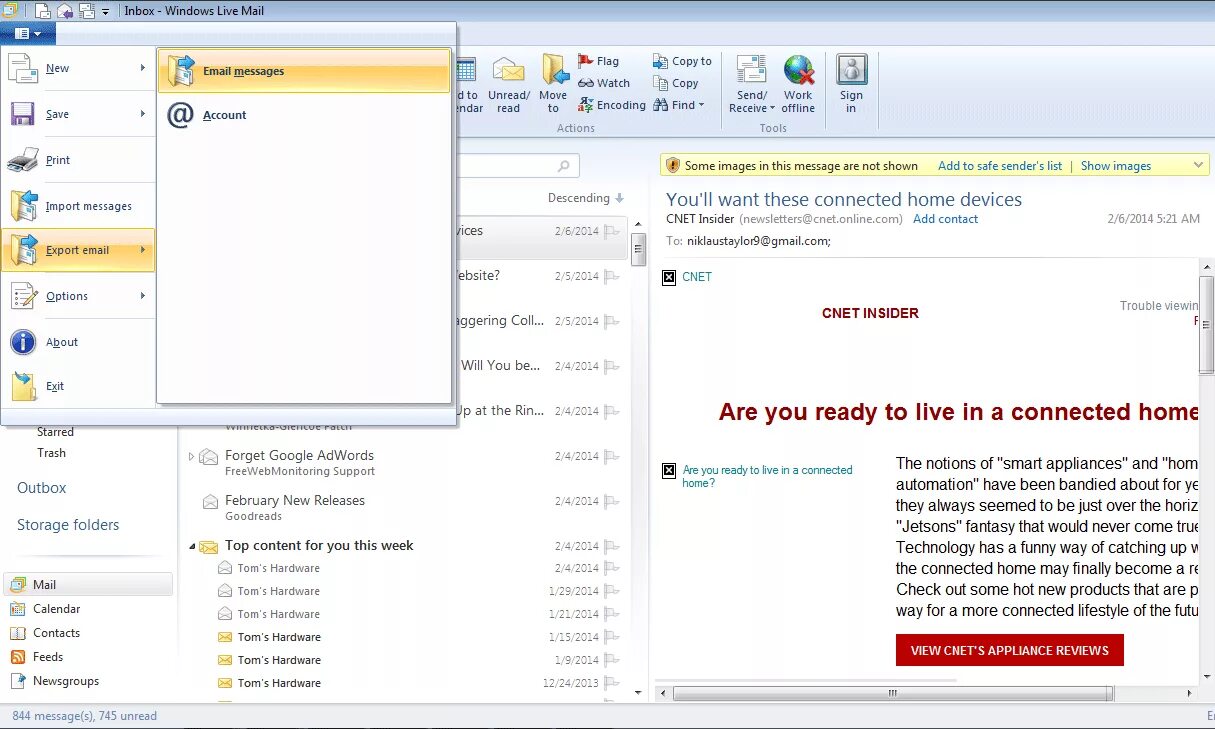Open Tom's Hardware message dated 1/21/2014

404,614
